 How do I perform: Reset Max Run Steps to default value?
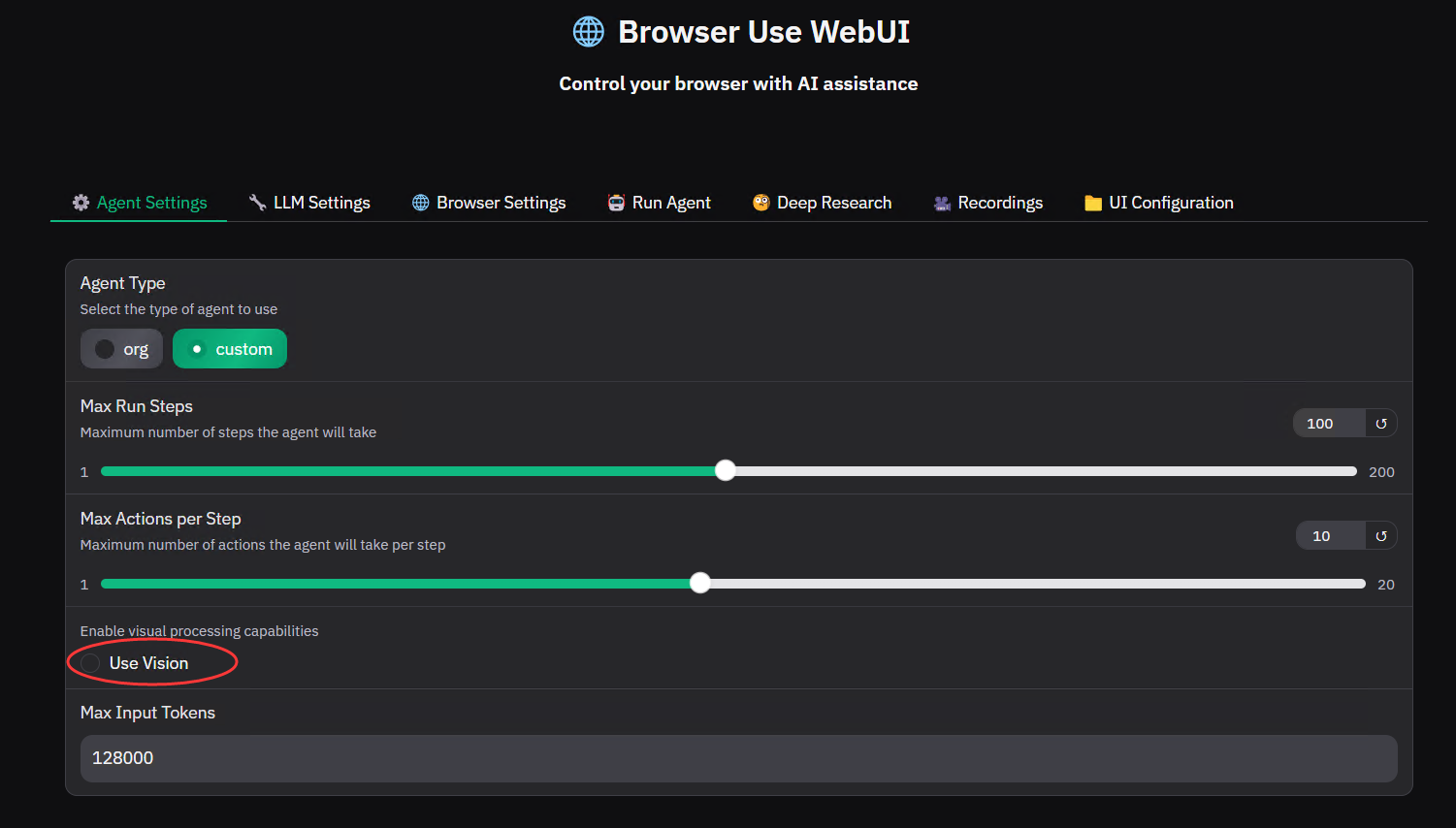pyautogui.click(x=1381, y=424)
